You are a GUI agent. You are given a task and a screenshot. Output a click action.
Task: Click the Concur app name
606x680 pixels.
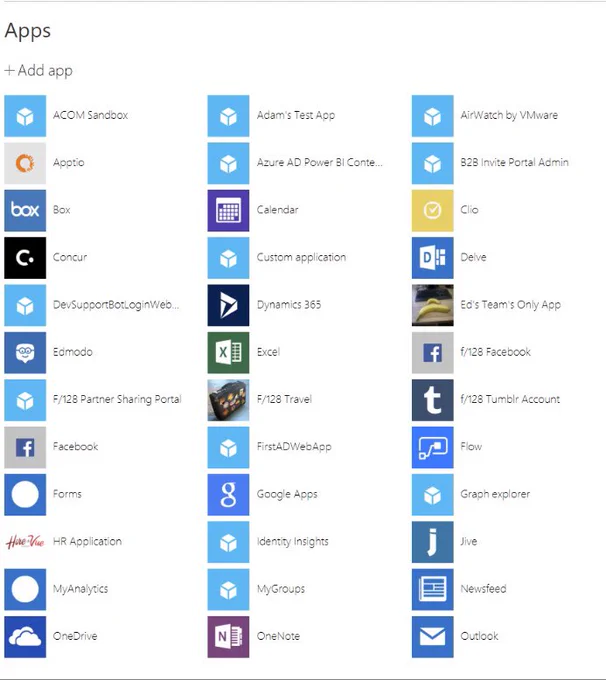(70, 257)
